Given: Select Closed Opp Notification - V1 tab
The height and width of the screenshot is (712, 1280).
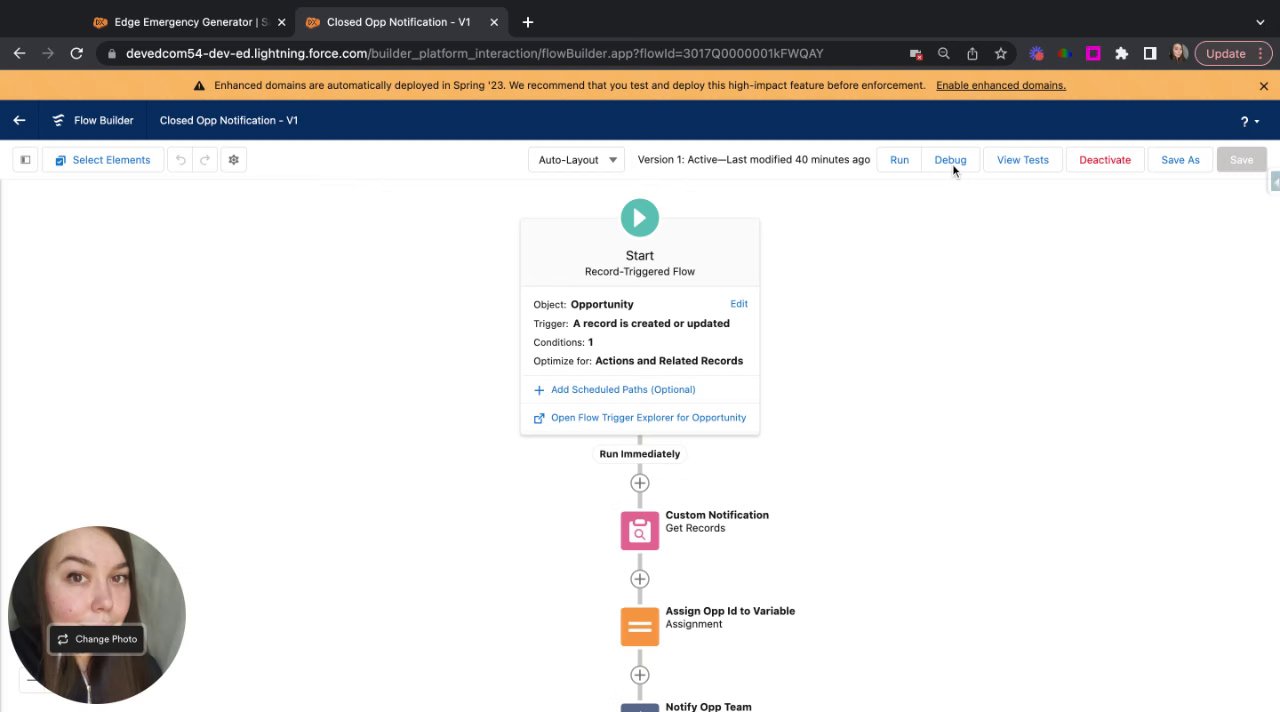Looking at the screenshot, I should (x=398, y=22).
